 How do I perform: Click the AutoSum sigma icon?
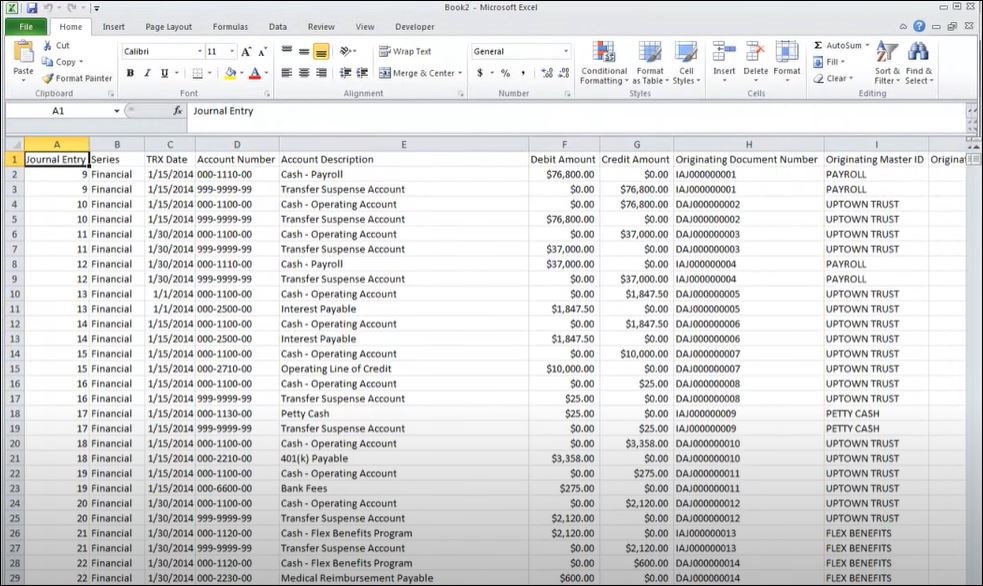click(818, 46)
